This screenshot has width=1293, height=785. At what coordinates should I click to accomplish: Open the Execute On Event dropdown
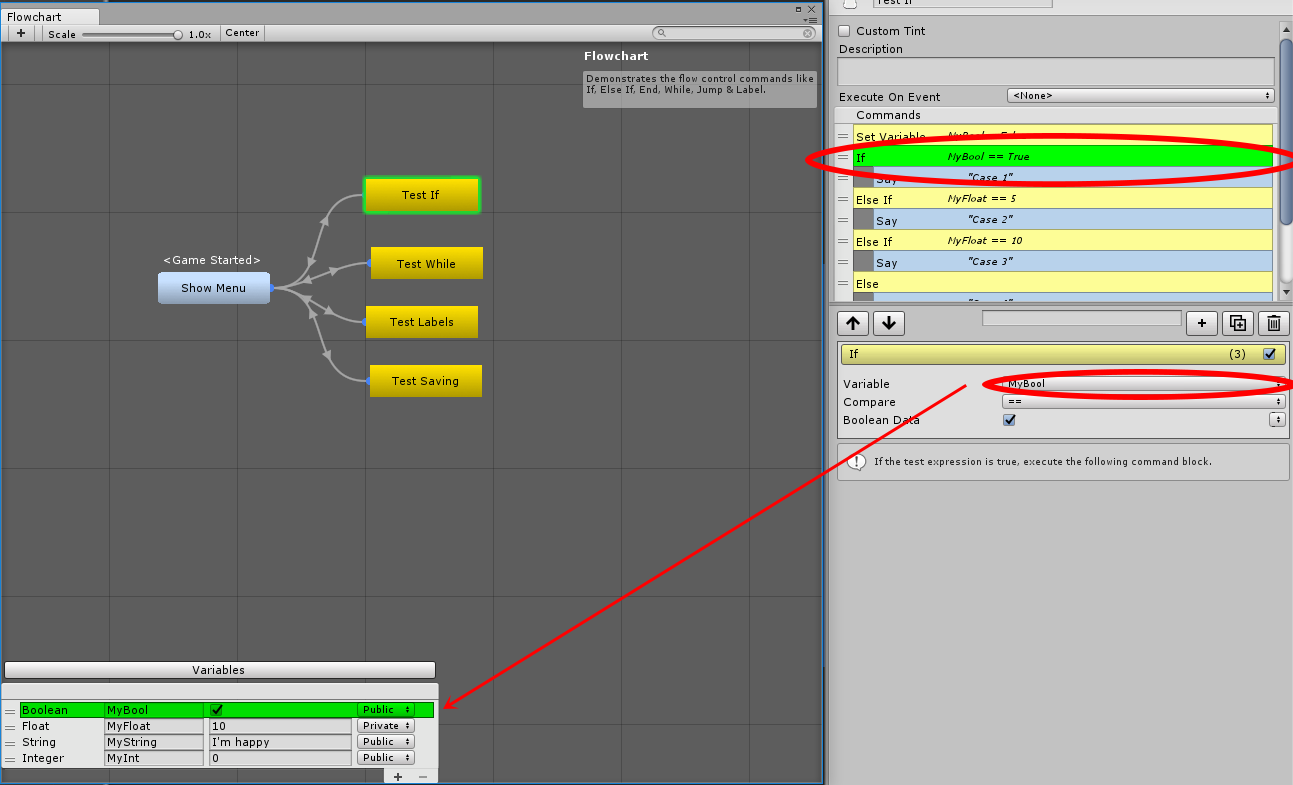click(x=1140, y=96)
